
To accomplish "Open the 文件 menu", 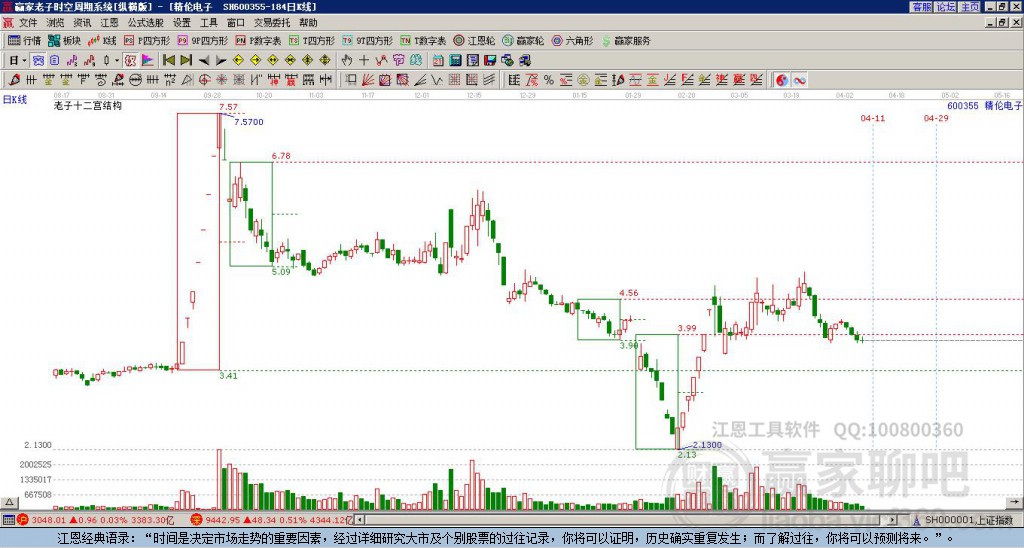I will click(28, 23).
